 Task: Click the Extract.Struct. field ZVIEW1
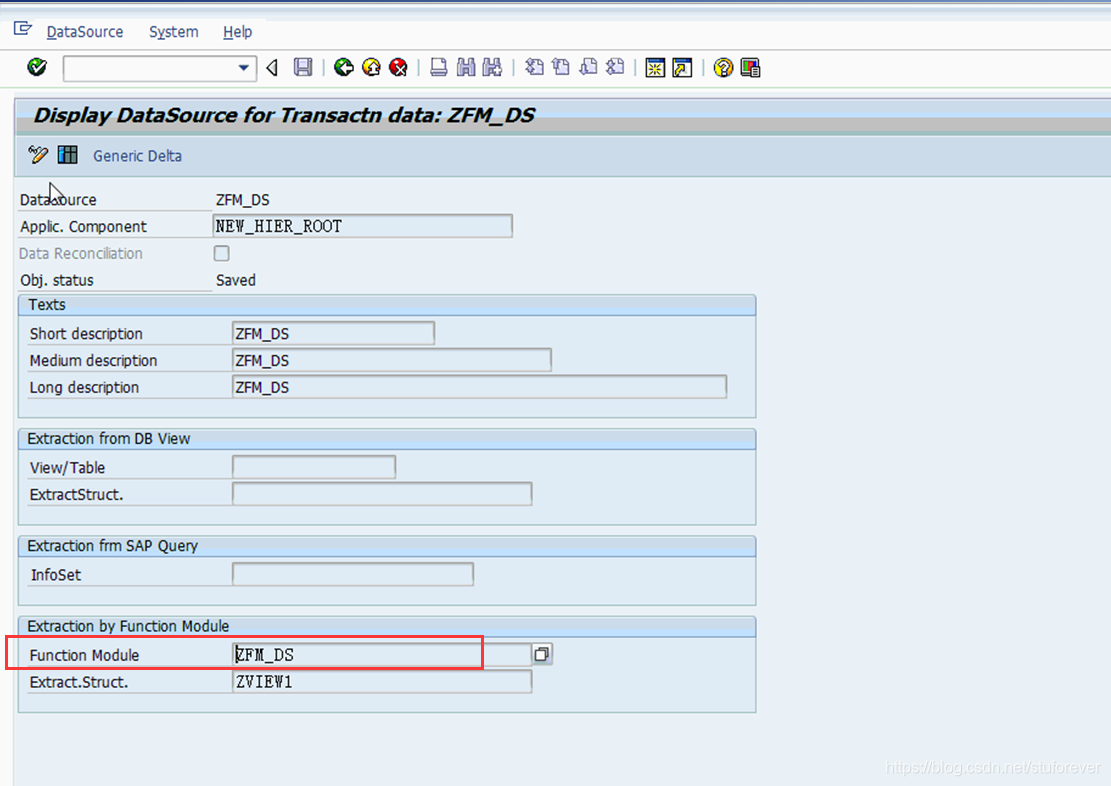pos(382,681)
